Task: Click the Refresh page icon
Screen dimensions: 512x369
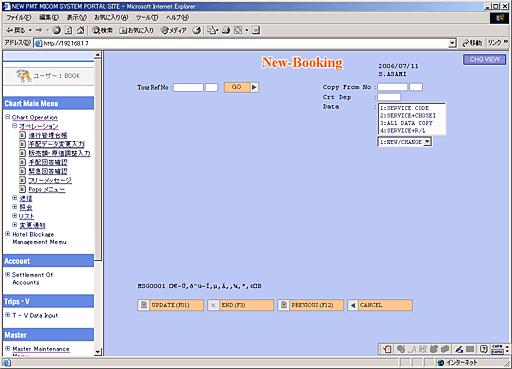Action: tap(68, 30)
